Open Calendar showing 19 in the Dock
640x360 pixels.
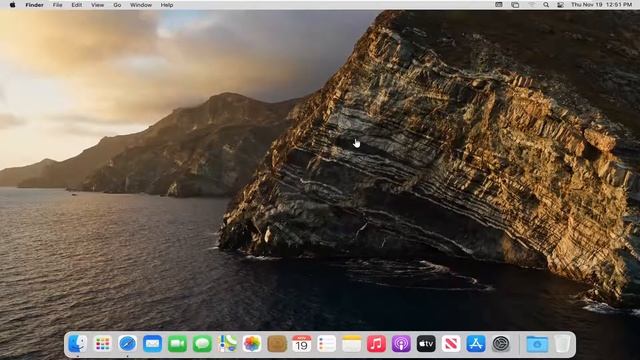pos(302,344)
